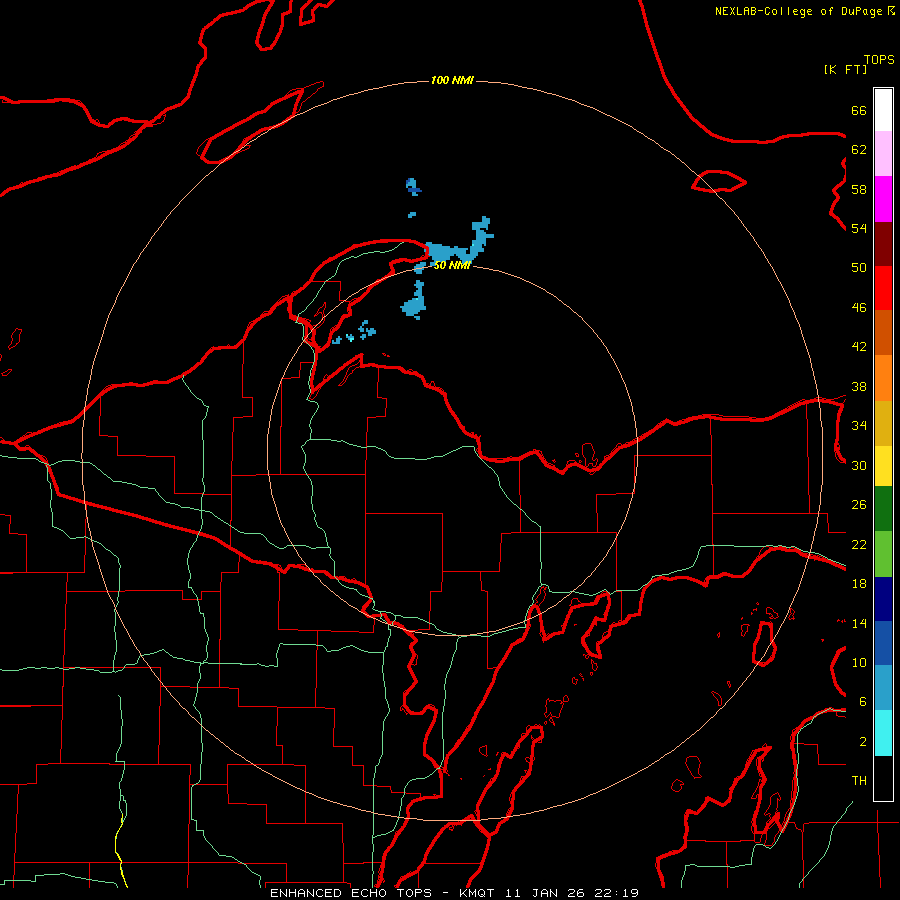Screen dimensions: 900x900
Task: Click the dark green legend swatch beside 26
Action: 883,509
